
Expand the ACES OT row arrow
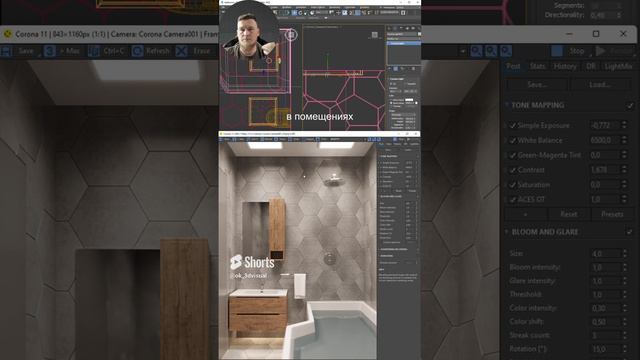click(x=506, y=200)
